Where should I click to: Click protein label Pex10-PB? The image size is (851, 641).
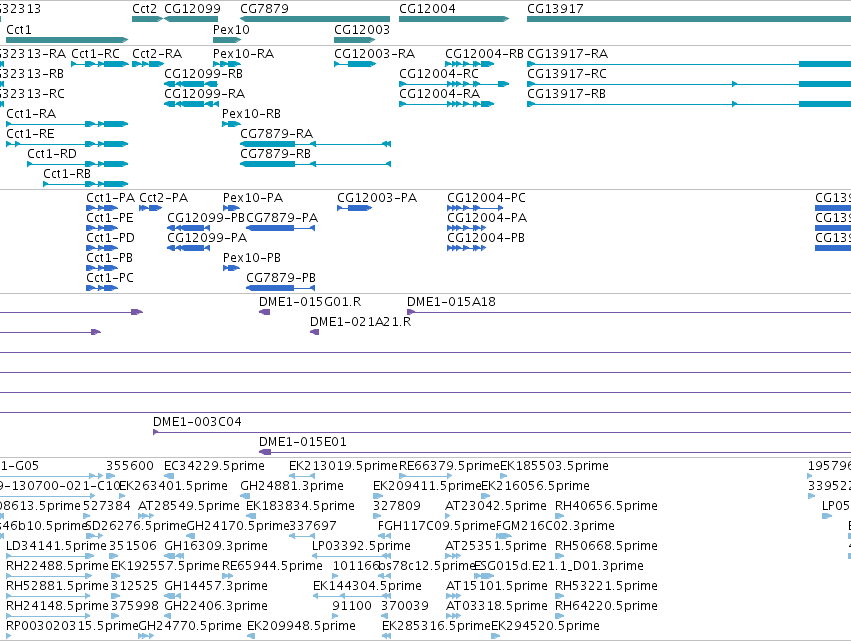tap(252, 258)
